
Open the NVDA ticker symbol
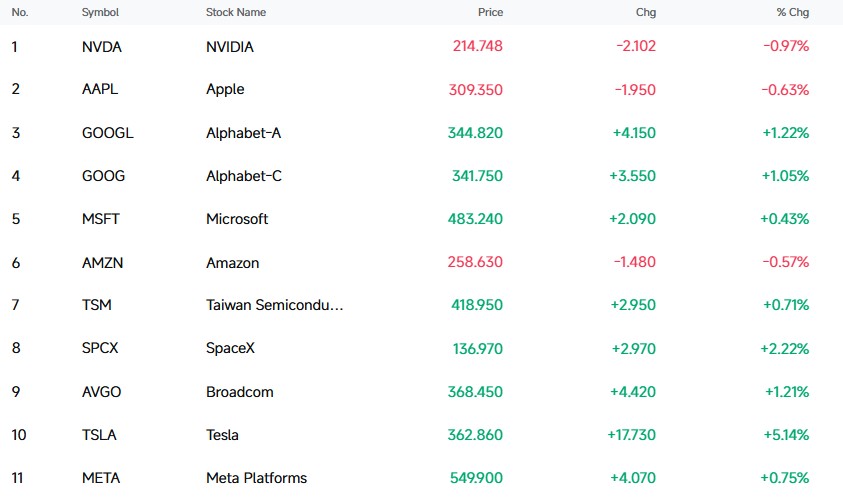(102, 47)
